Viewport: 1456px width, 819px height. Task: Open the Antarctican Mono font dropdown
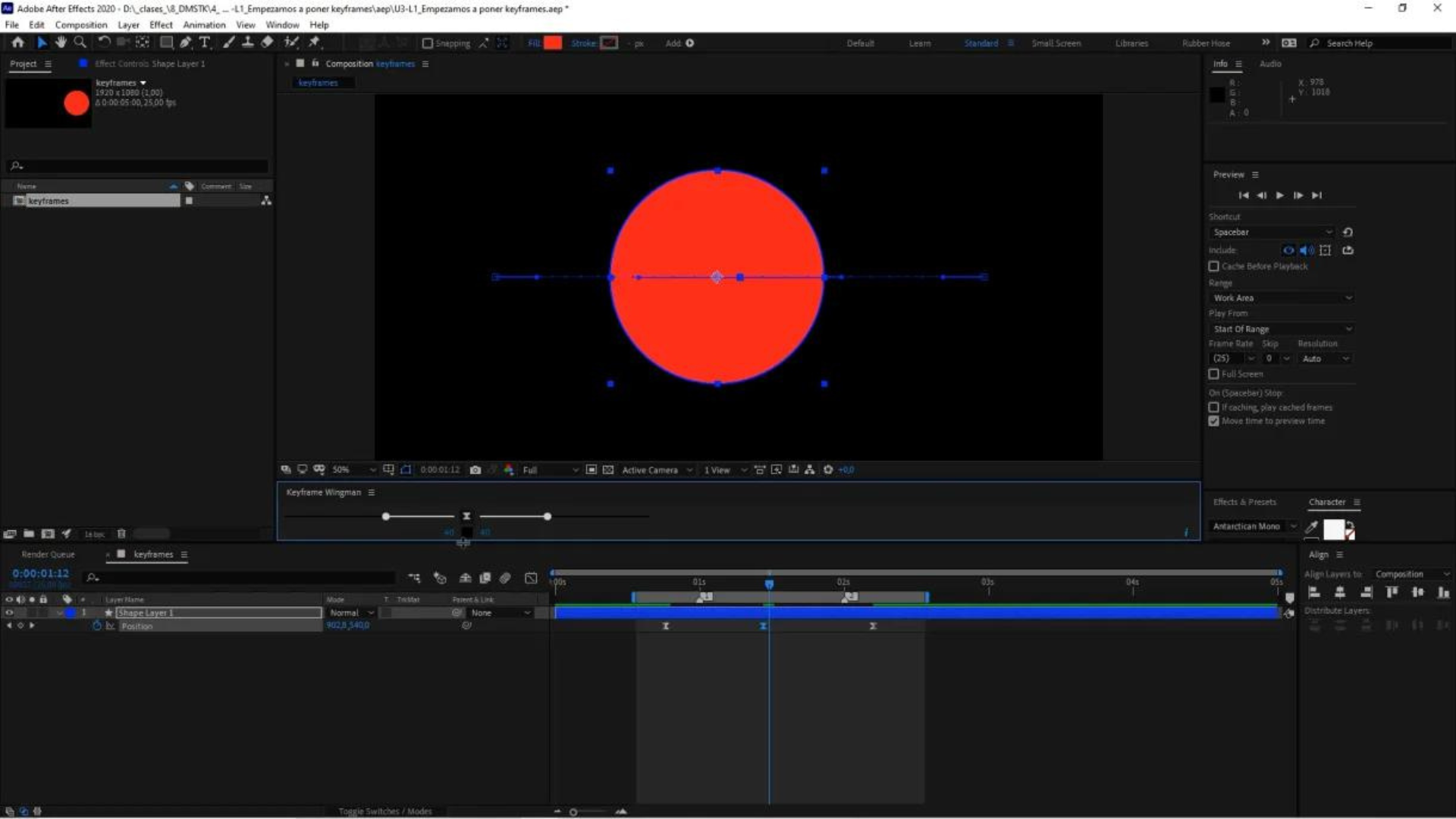point(1254,526)
